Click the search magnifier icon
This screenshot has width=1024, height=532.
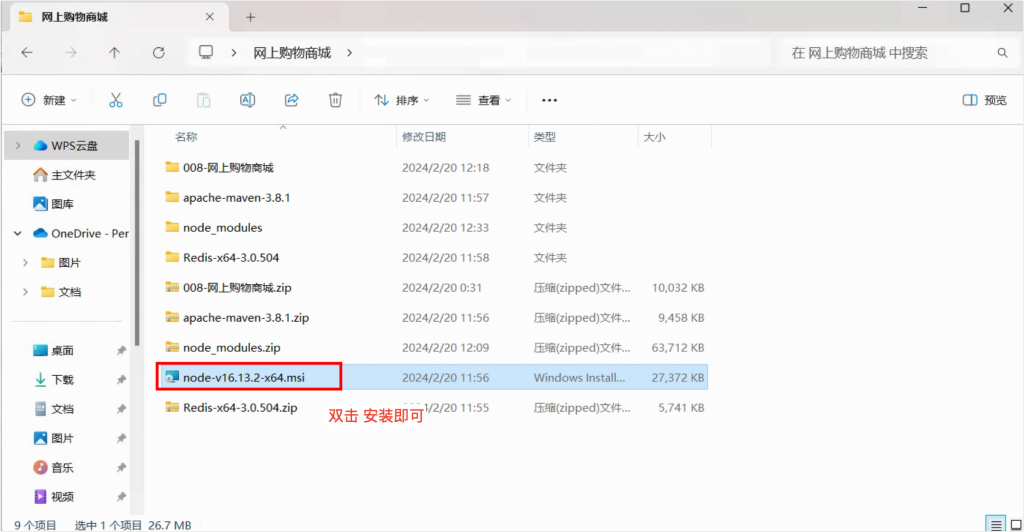point(1002,53)
